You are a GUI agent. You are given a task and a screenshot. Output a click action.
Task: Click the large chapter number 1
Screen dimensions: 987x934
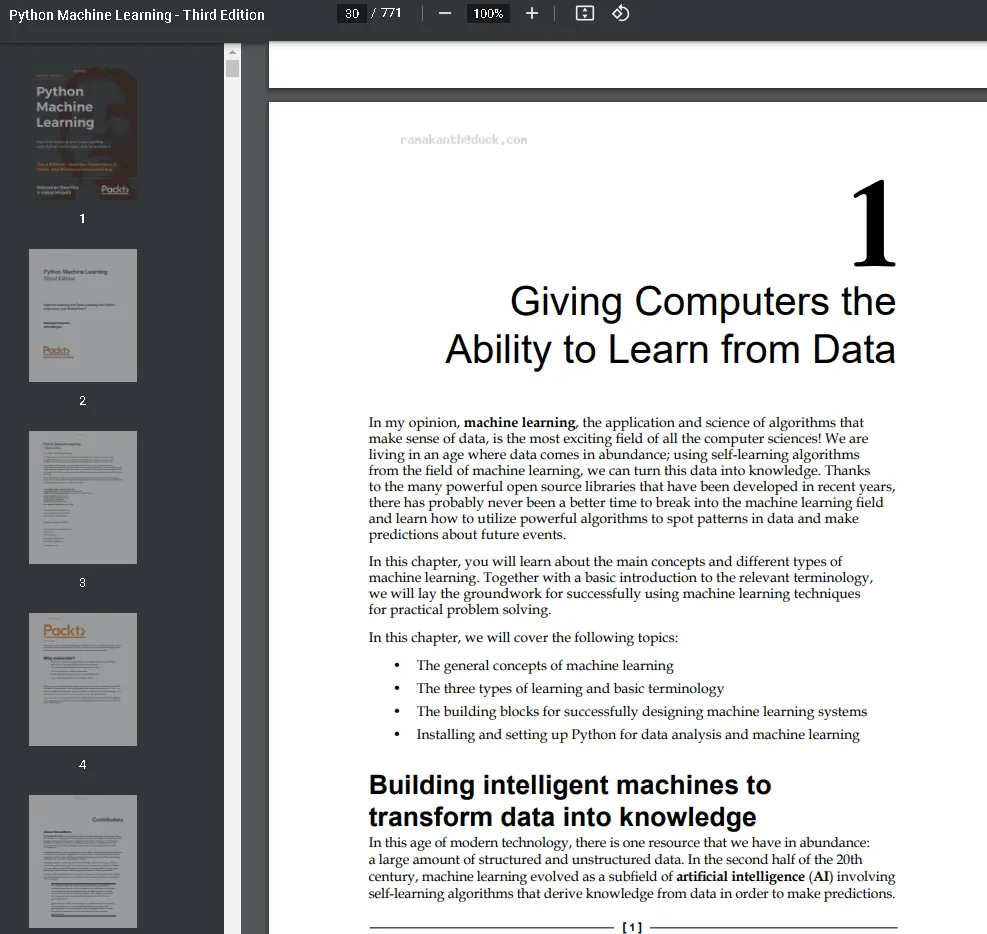pos(872,225)
